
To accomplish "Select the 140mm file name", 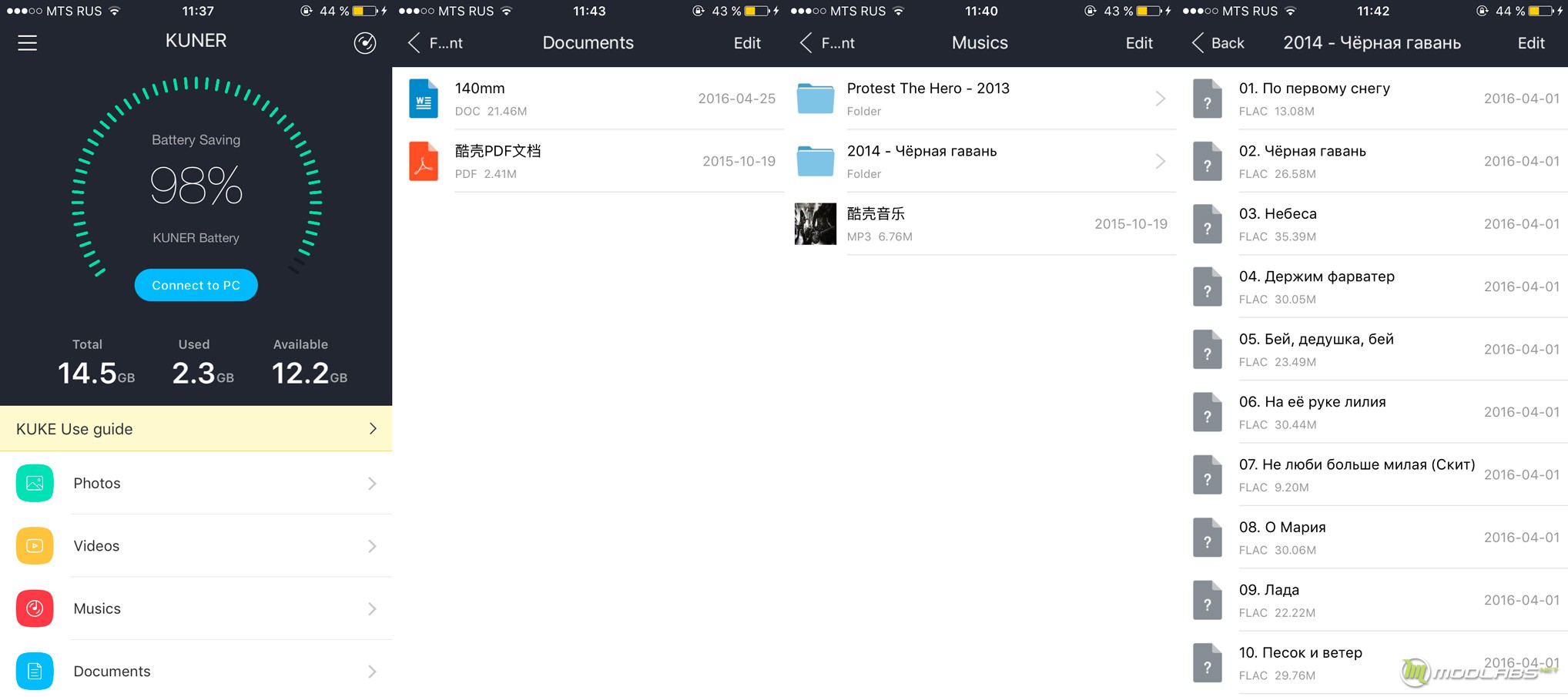I will click(480, 89).
